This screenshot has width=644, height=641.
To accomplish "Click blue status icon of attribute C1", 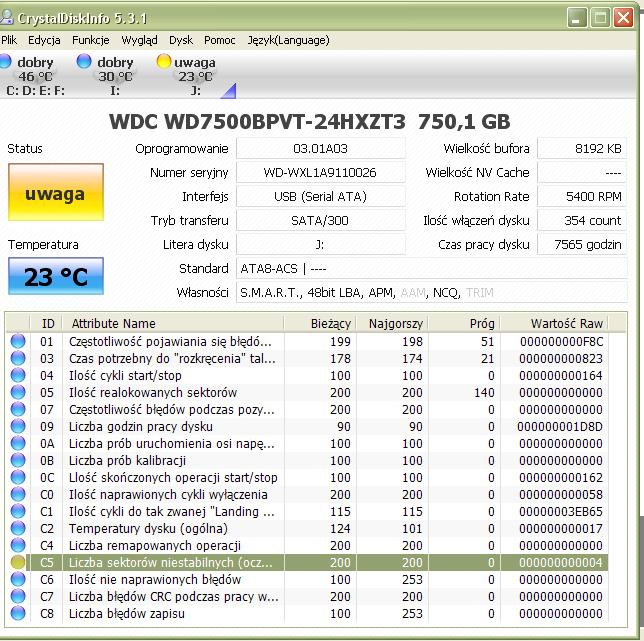I will coord(18,511).
